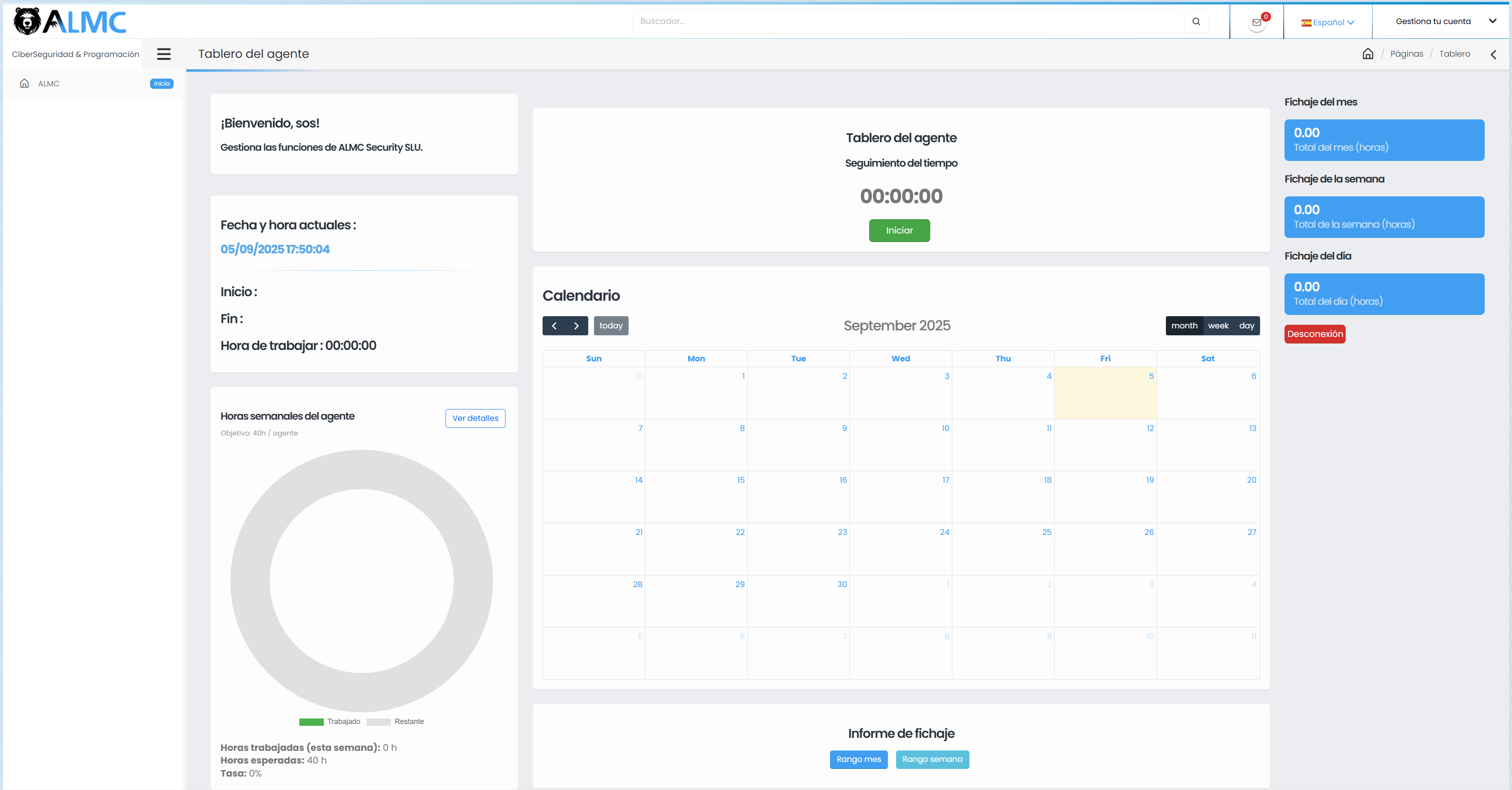1512x790 pixels.
Task: Open the Español language dropdown
Action: 1328,22
